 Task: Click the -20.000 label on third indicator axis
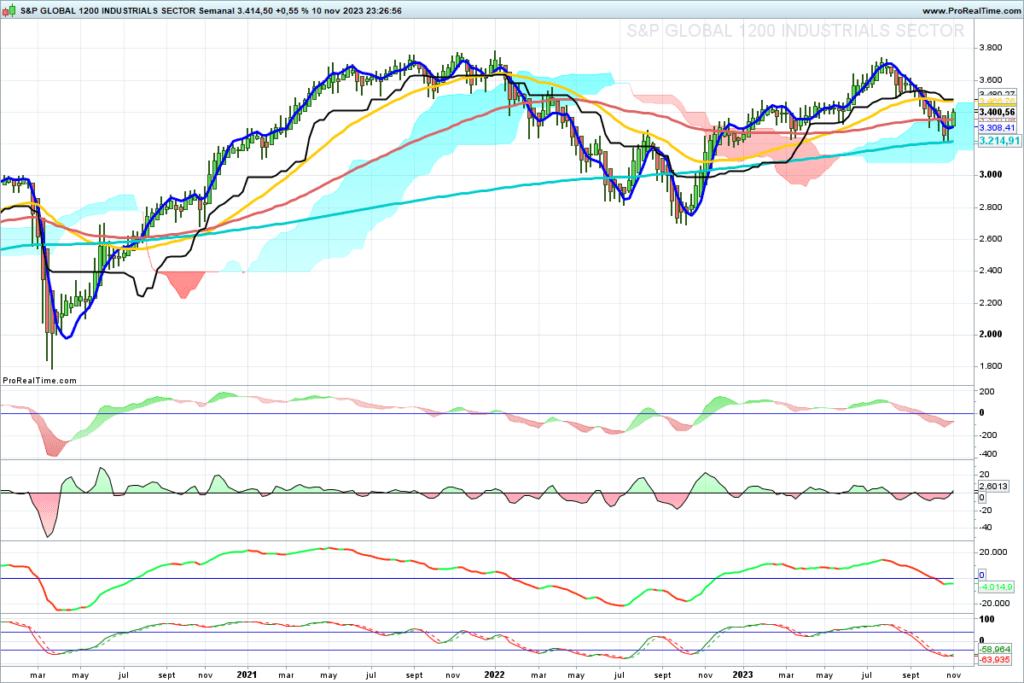[994, 604]
